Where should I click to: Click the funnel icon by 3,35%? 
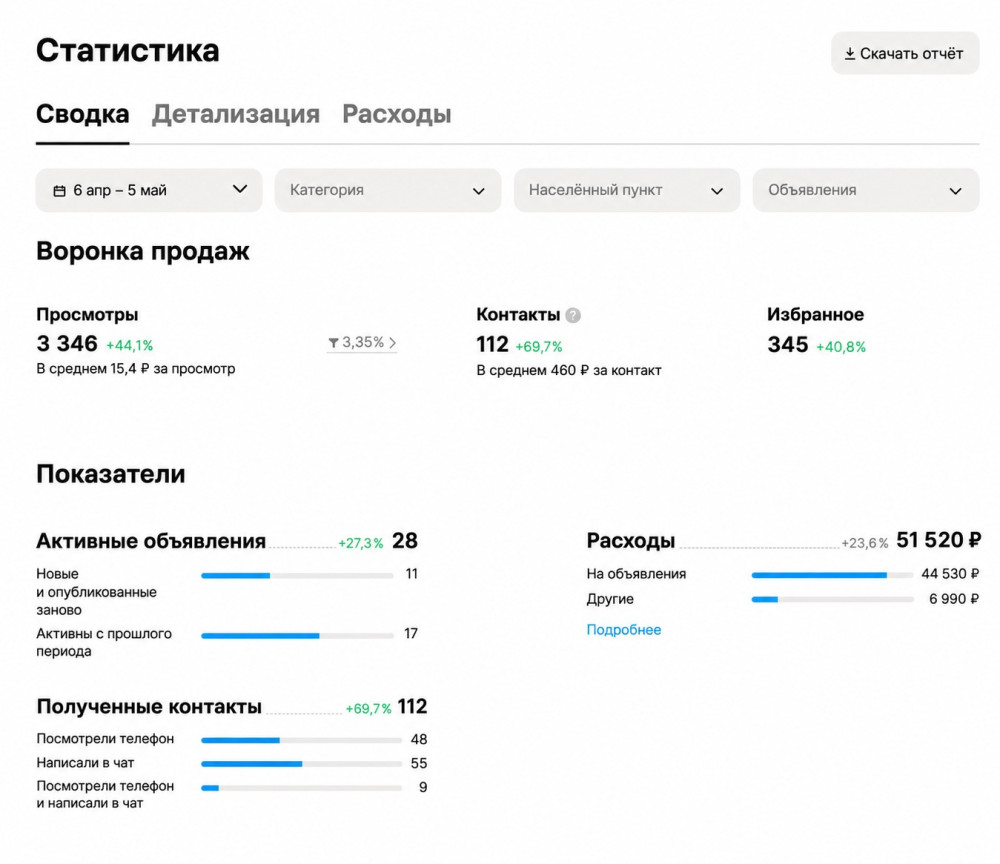pos(333,343)
